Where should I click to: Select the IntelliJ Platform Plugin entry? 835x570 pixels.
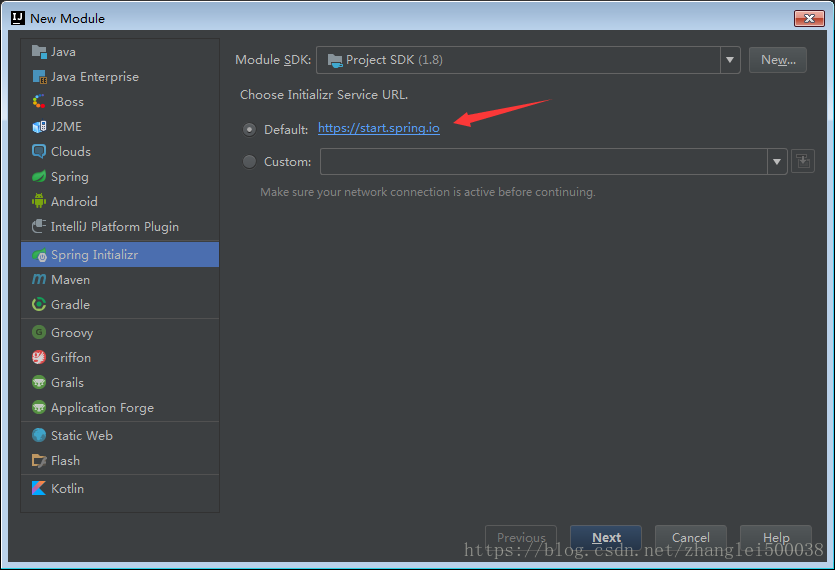click(120, 226)
